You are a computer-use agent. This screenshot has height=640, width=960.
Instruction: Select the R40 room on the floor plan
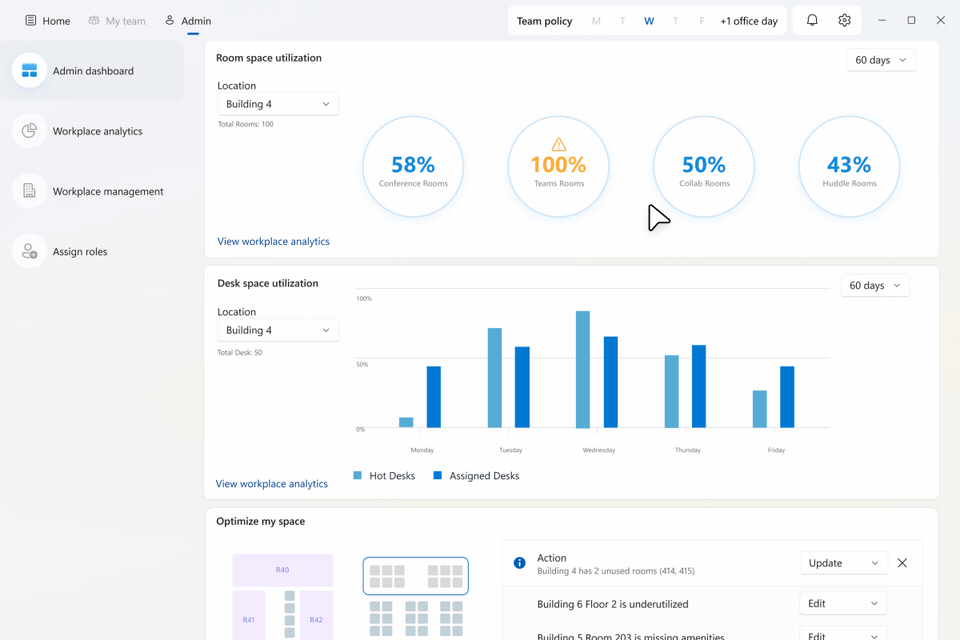[x=282, y=570]
